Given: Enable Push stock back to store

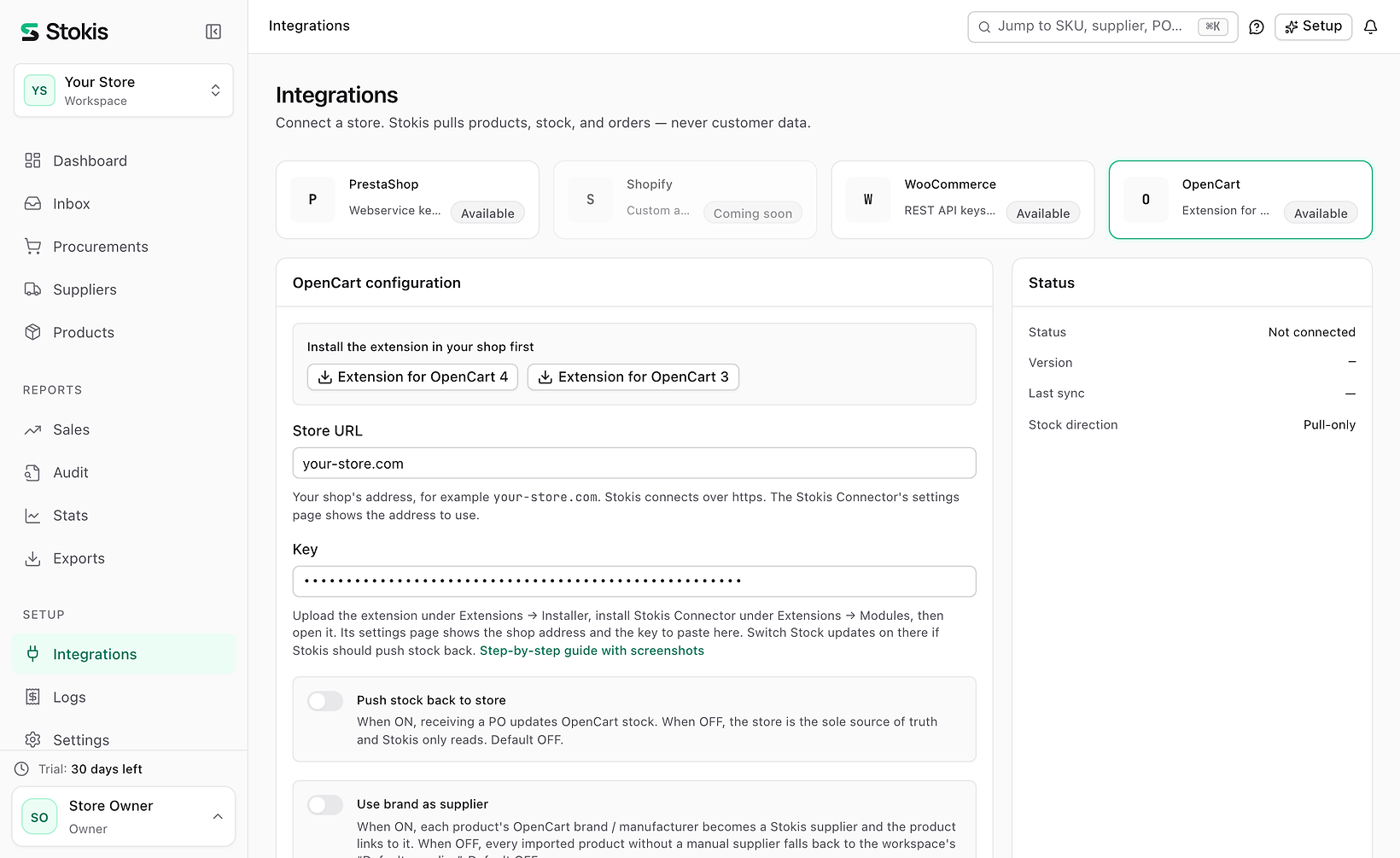Looking at the screenshot, I should [x=325, y=701].
